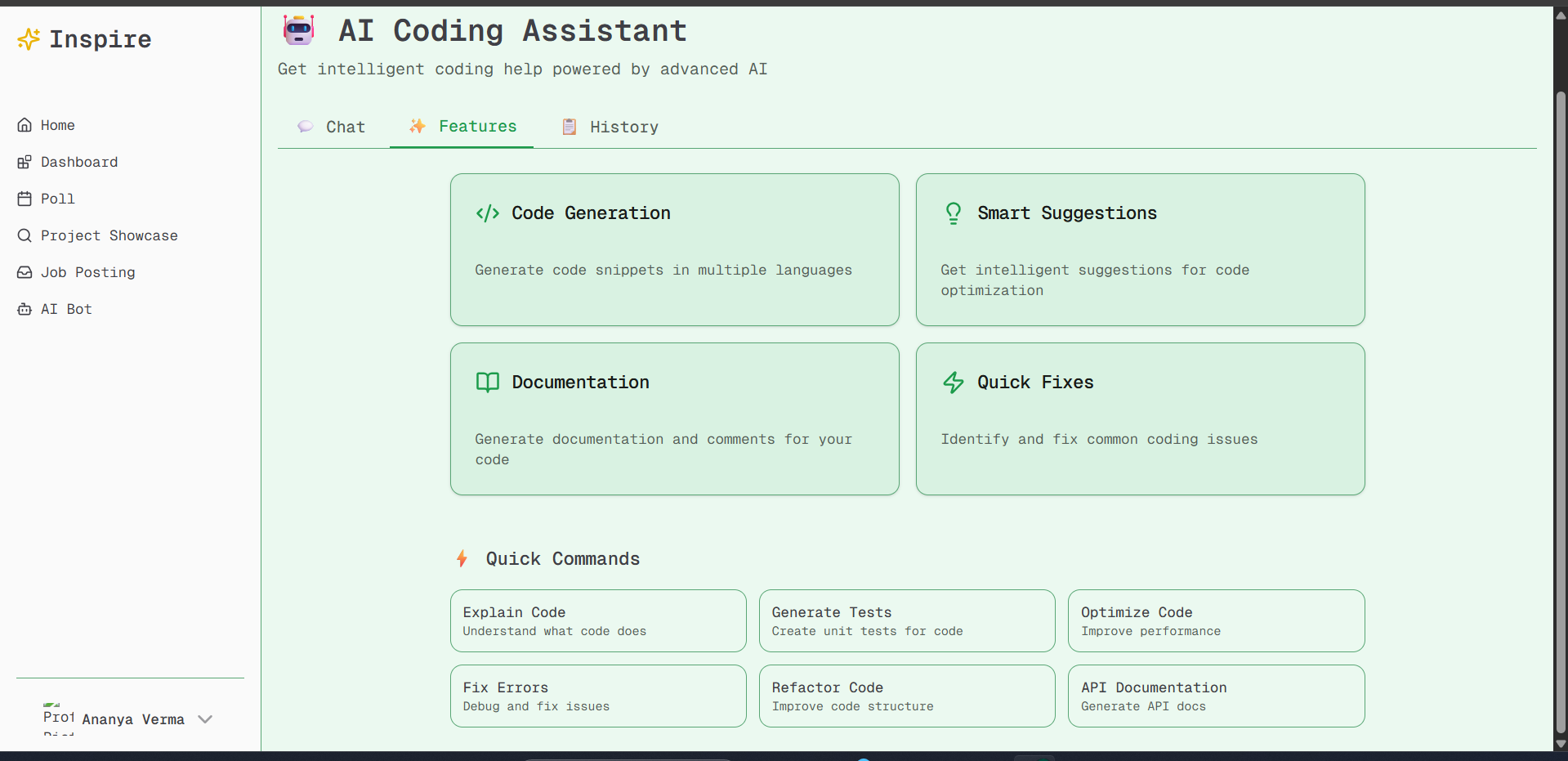Screen dimensions: 1568x761
Task: Select the Home icon in the sidebar
Action: (24, 124)
